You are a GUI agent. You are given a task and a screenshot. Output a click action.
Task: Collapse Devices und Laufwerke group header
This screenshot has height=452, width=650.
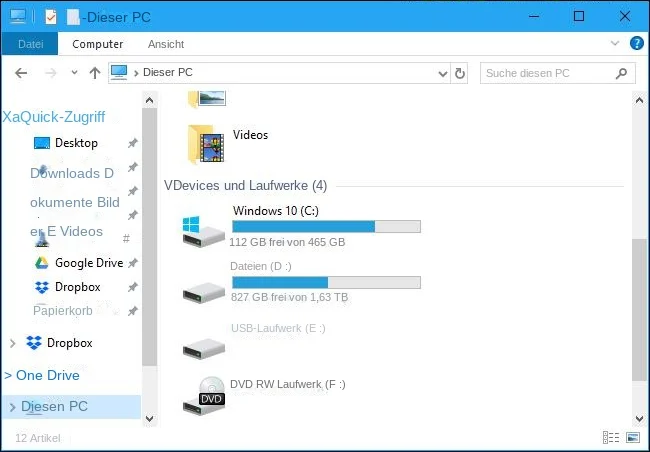pos(245,185)
